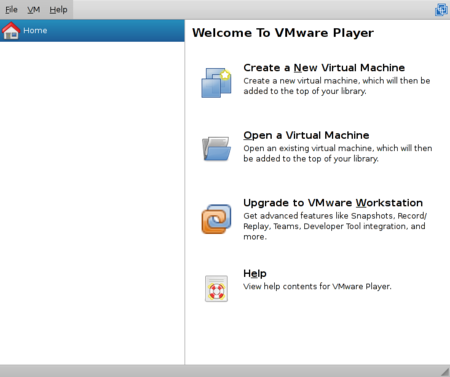Screen dimensions: 450x377
Task: Click the fullscreen icon in top-right corner
Action: (441, 10)
